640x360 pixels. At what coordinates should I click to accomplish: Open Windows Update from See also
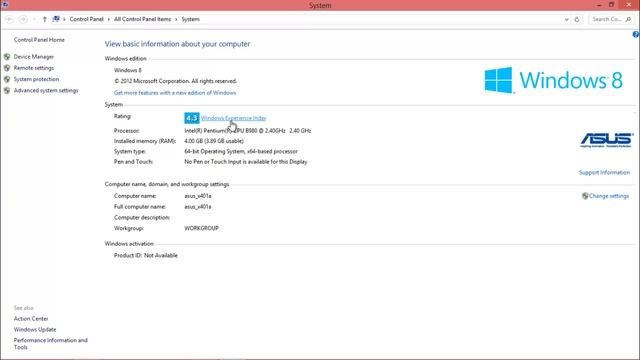[x=35, y=329]
